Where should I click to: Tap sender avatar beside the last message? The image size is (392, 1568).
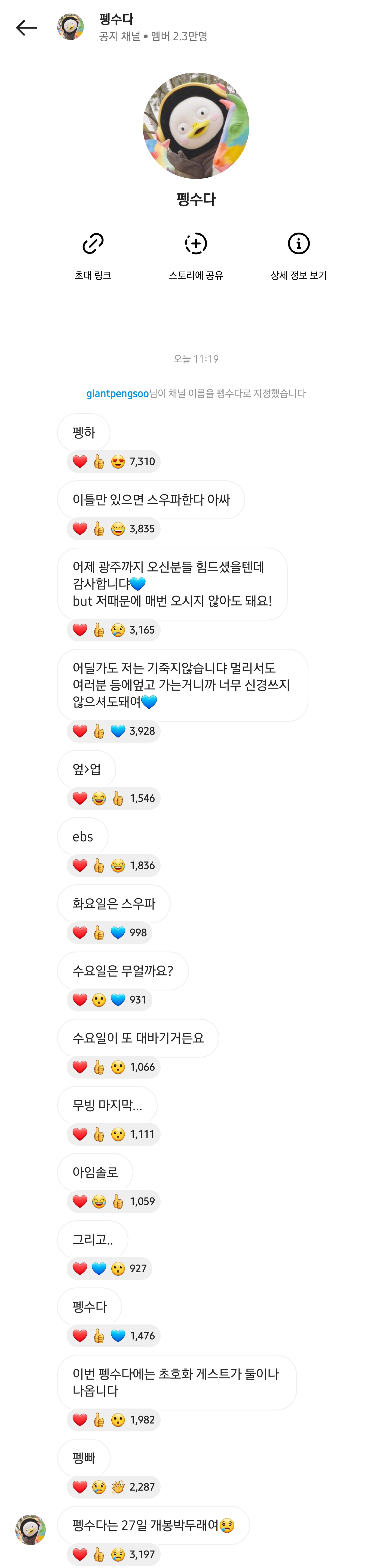pos(30,1529)
